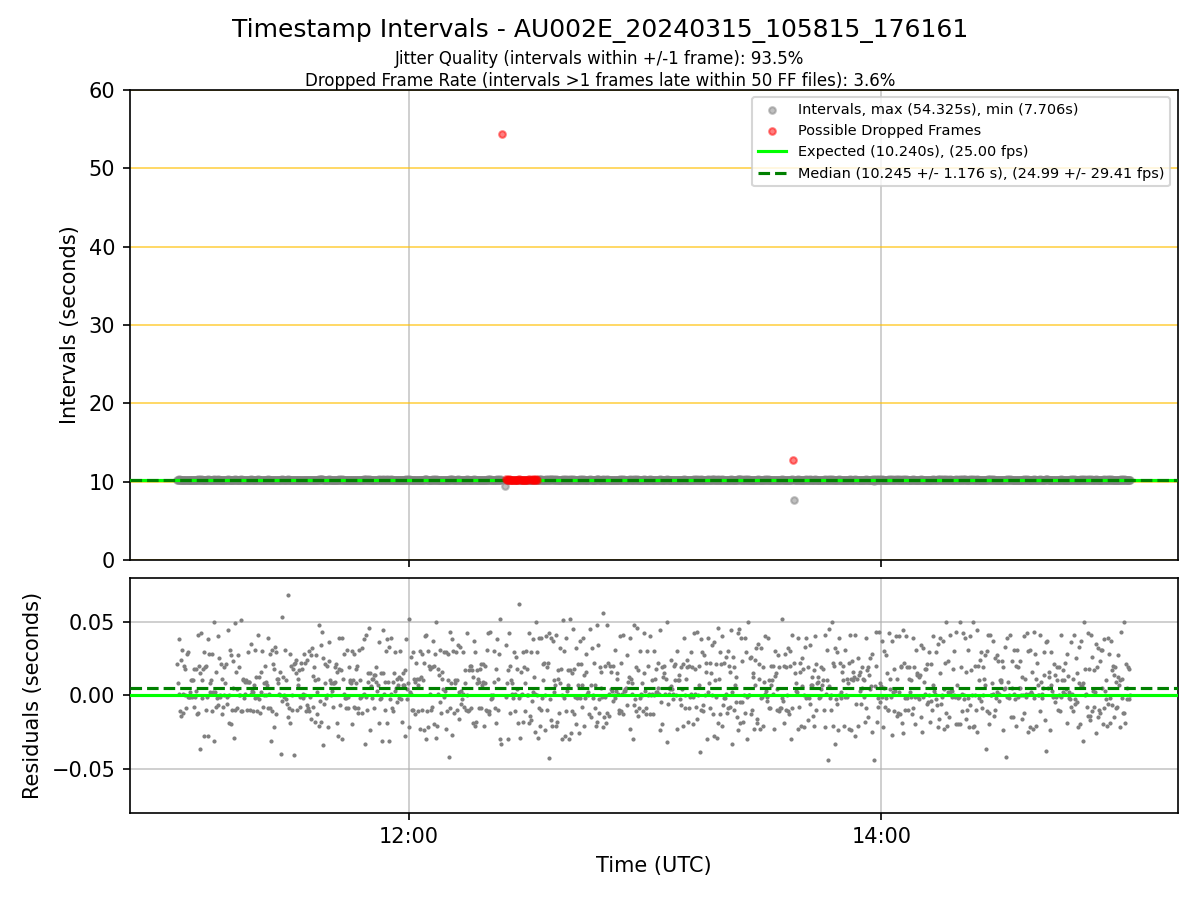The image size is (1200, 900).
Task: Click the red dropped-frame point near 12.7 seconds
Action: coord(793,460)
